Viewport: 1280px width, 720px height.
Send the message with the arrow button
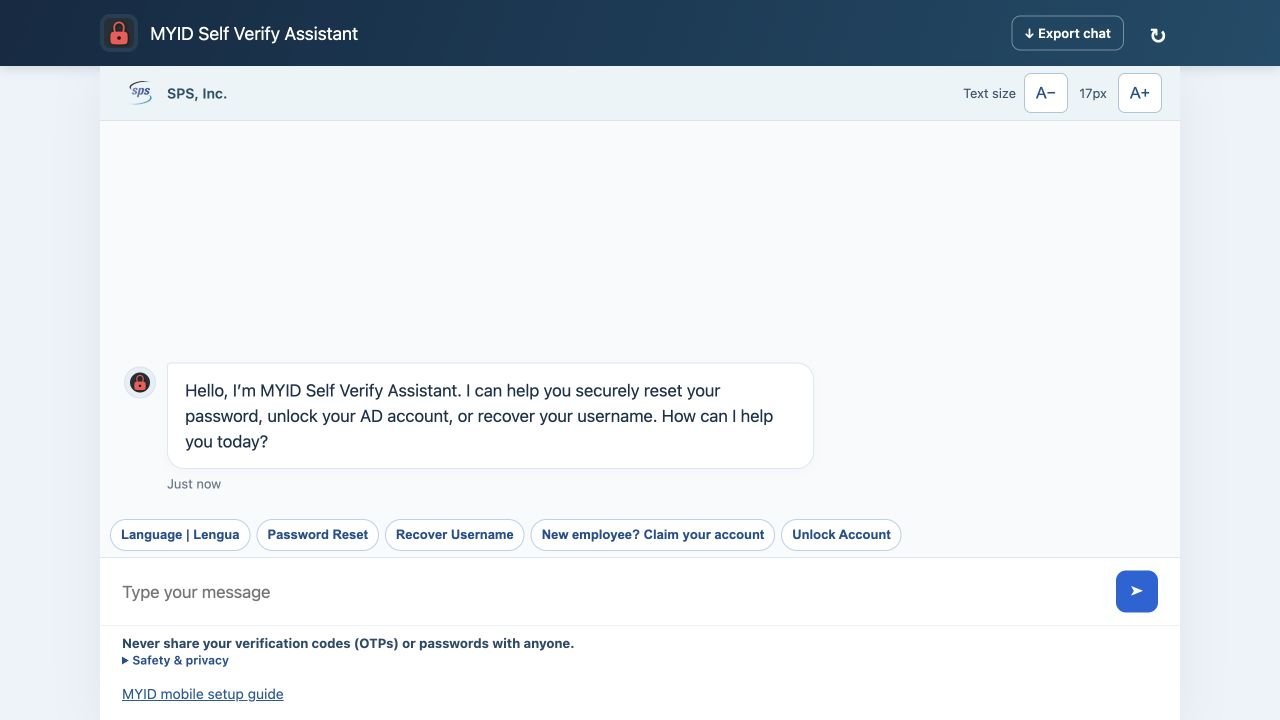click(1137, 591)
